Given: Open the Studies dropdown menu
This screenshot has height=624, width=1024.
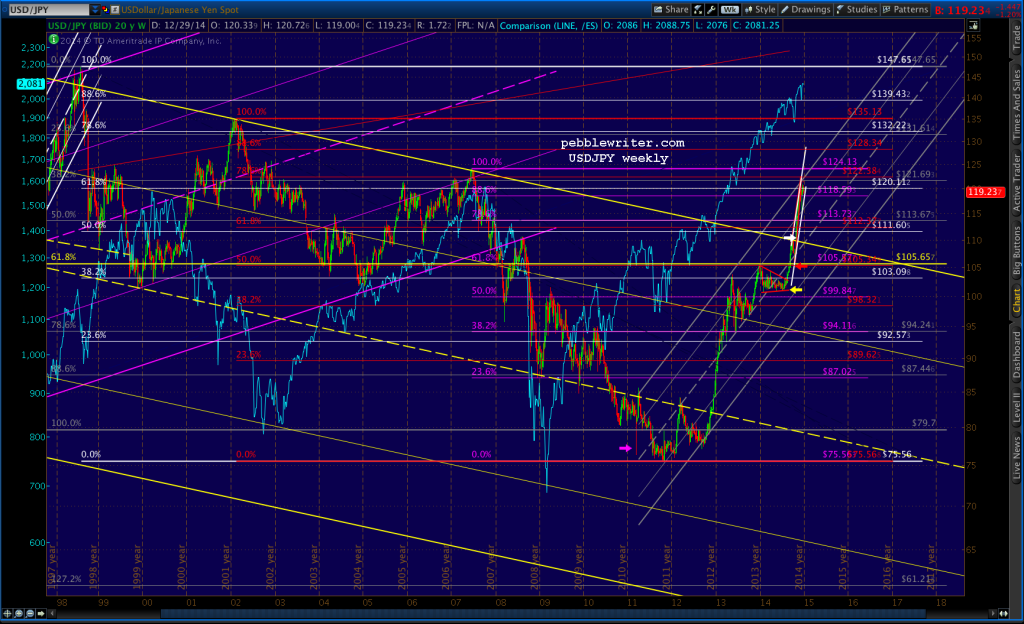Looking at the screenshot, I should pos(859,7).
